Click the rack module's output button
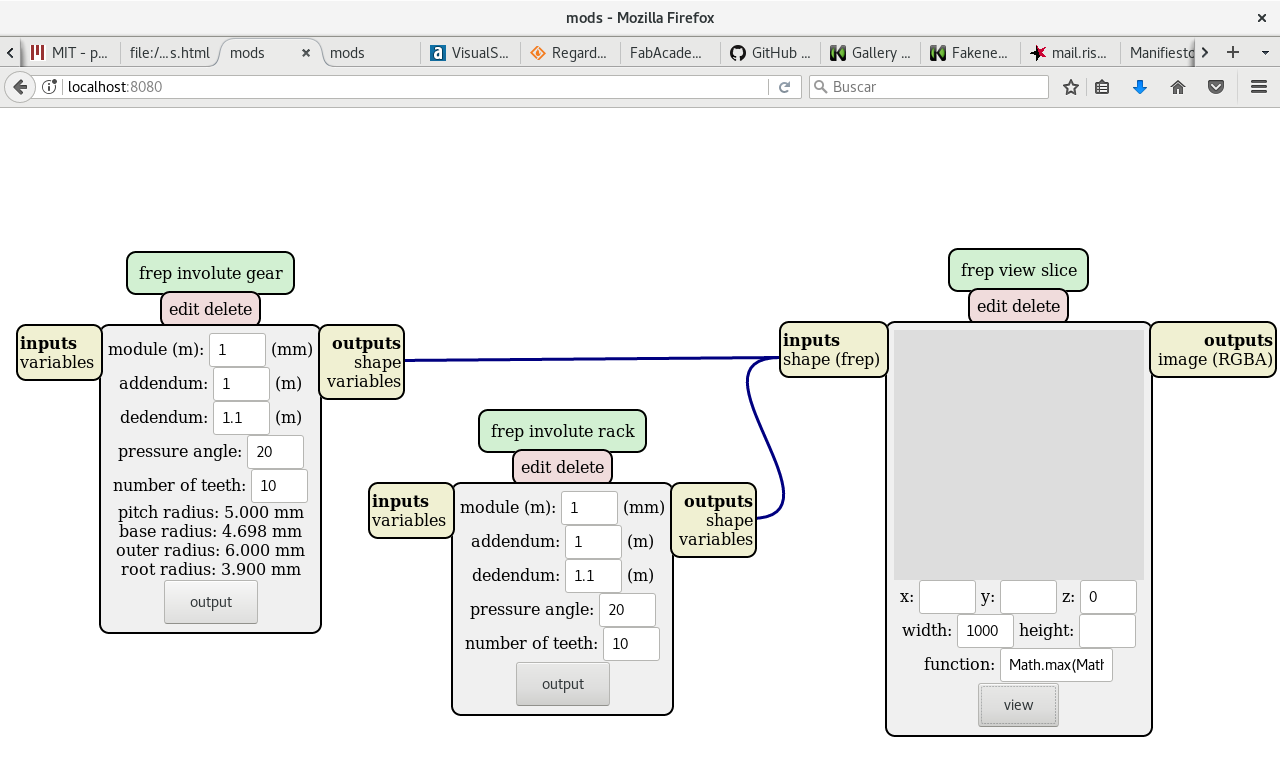 (563, 684)
